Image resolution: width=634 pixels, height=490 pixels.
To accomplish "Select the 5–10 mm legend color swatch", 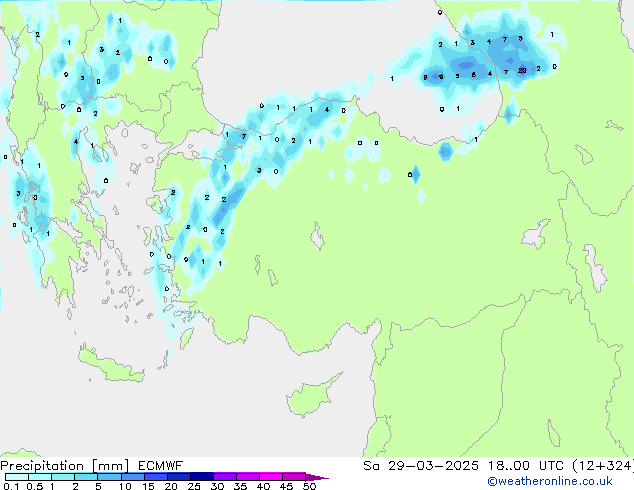I will point(109,477).
